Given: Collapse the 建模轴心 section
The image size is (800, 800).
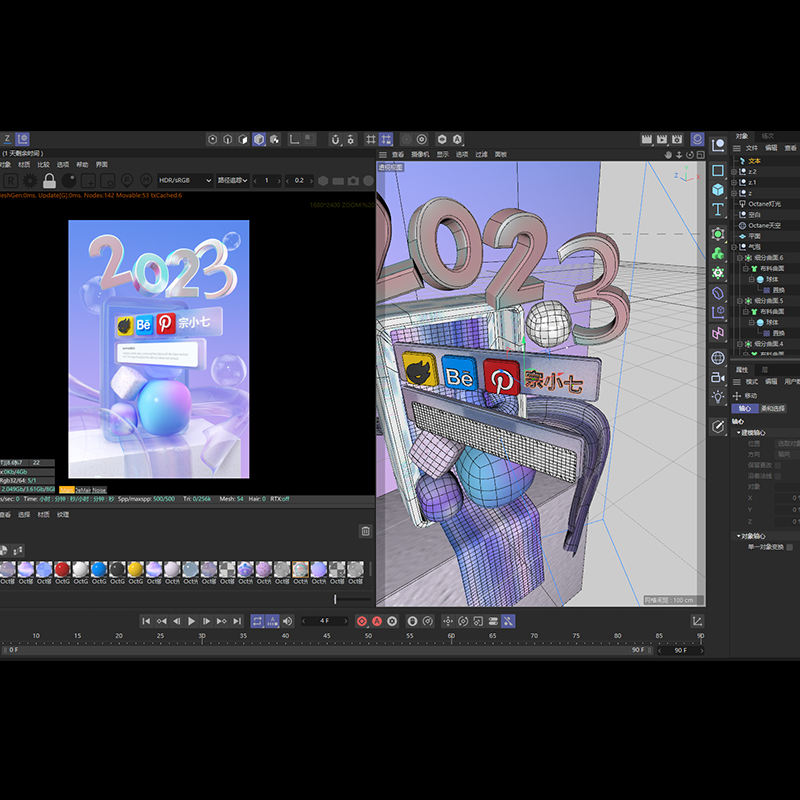Looking at the screenshot, I should tap(738, 433).
